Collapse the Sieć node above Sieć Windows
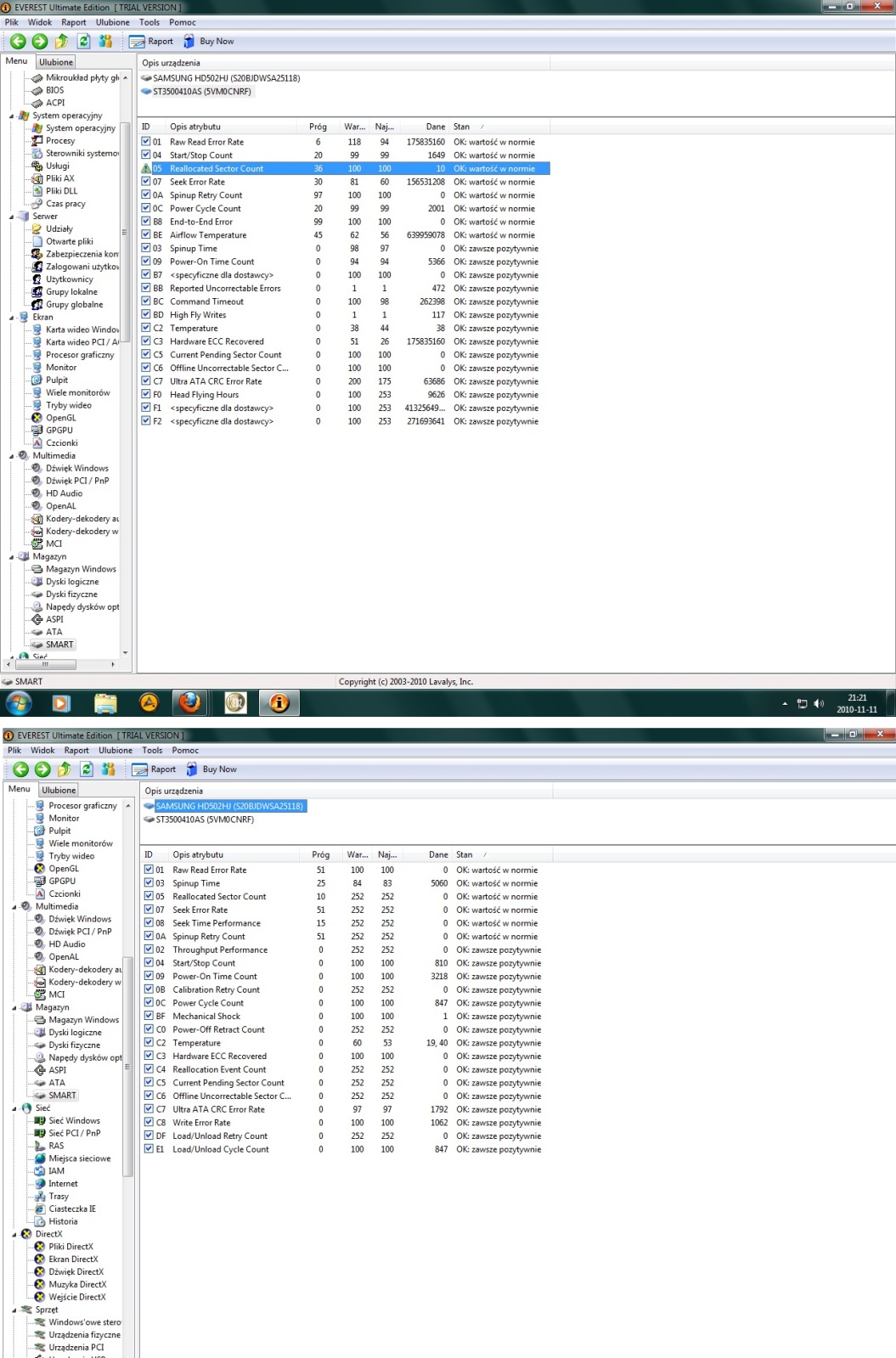This screenshot has width=896, height=1358. 14,1108
